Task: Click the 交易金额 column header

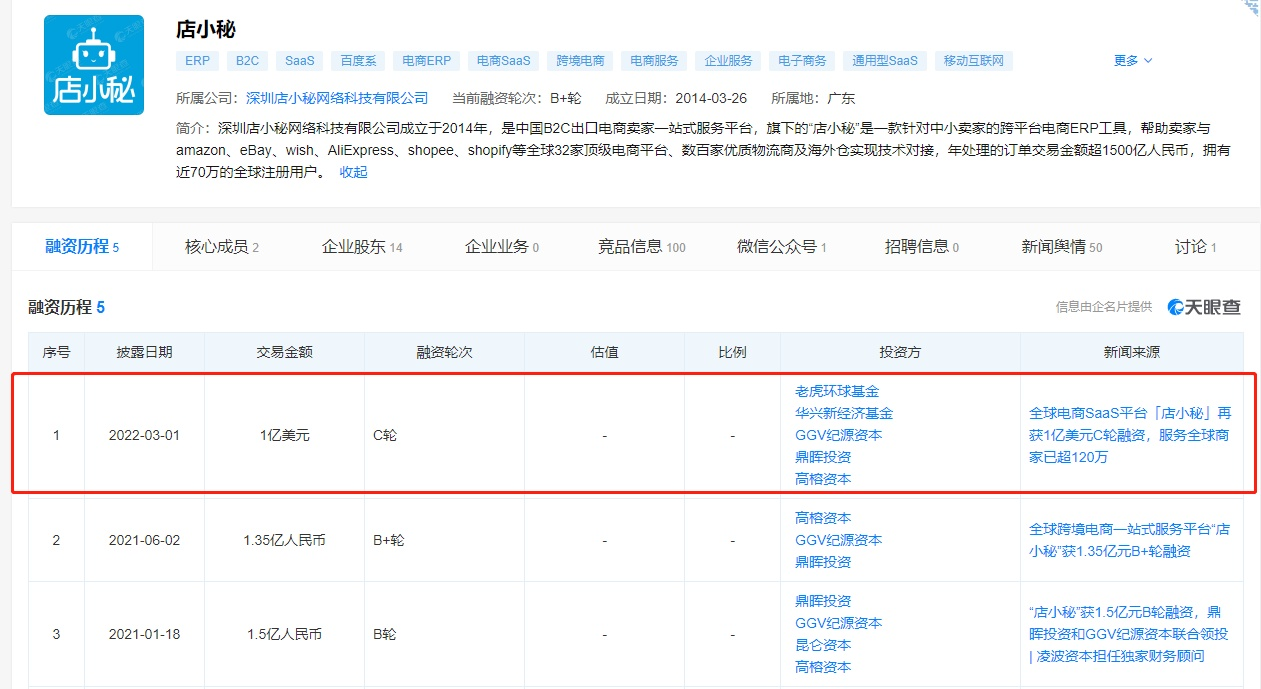Action: (x=285, y=352)
